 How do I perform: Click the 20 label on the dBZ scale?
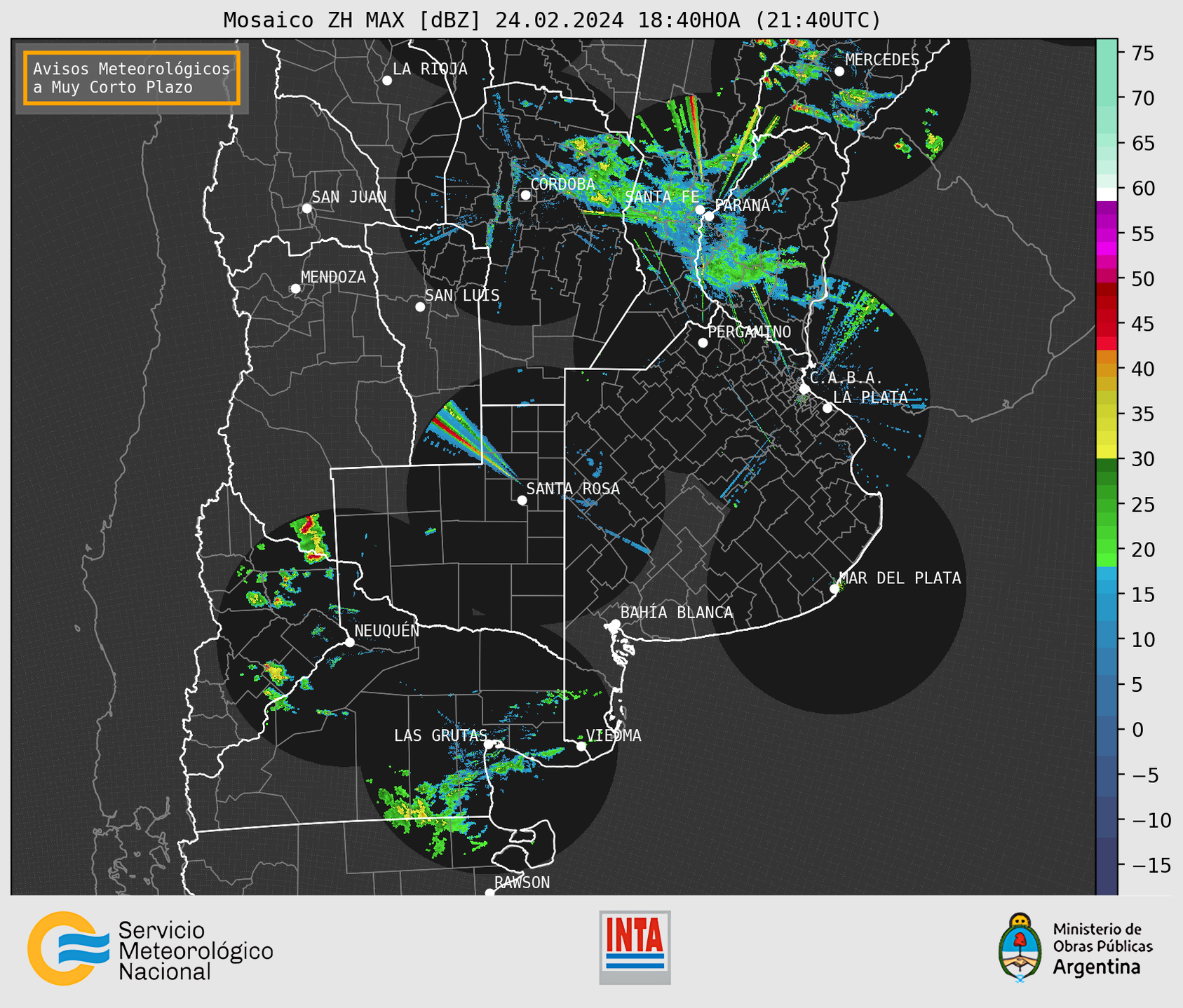click(1142, 550)
